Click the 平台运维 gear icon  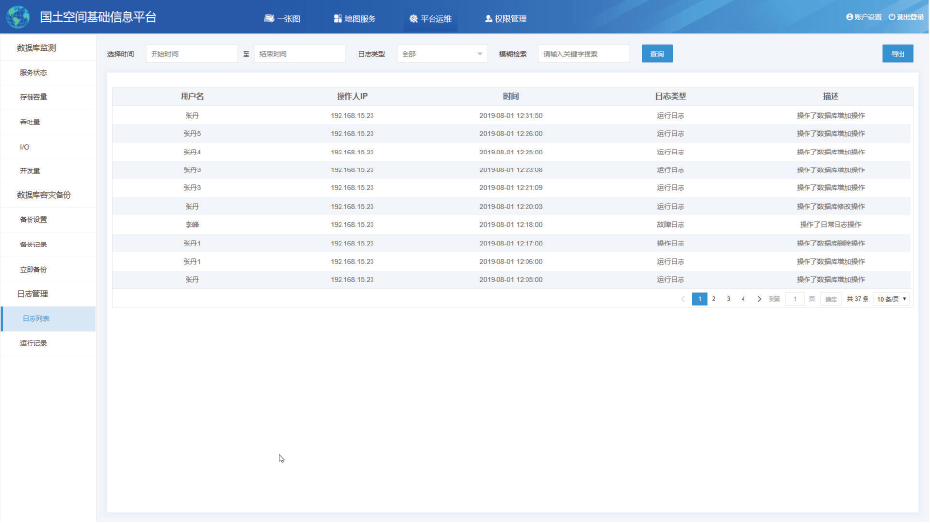click(x=413, y=18)
